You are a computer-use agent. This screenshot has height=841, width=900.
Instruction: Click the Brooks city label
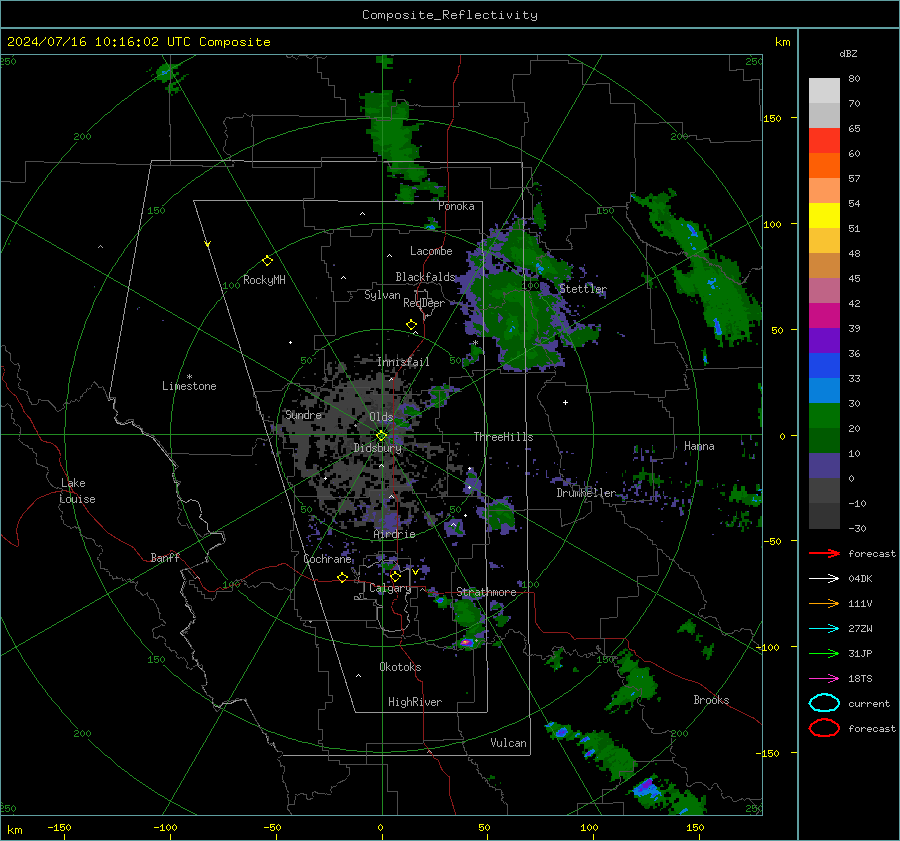(x=711, y=700)
